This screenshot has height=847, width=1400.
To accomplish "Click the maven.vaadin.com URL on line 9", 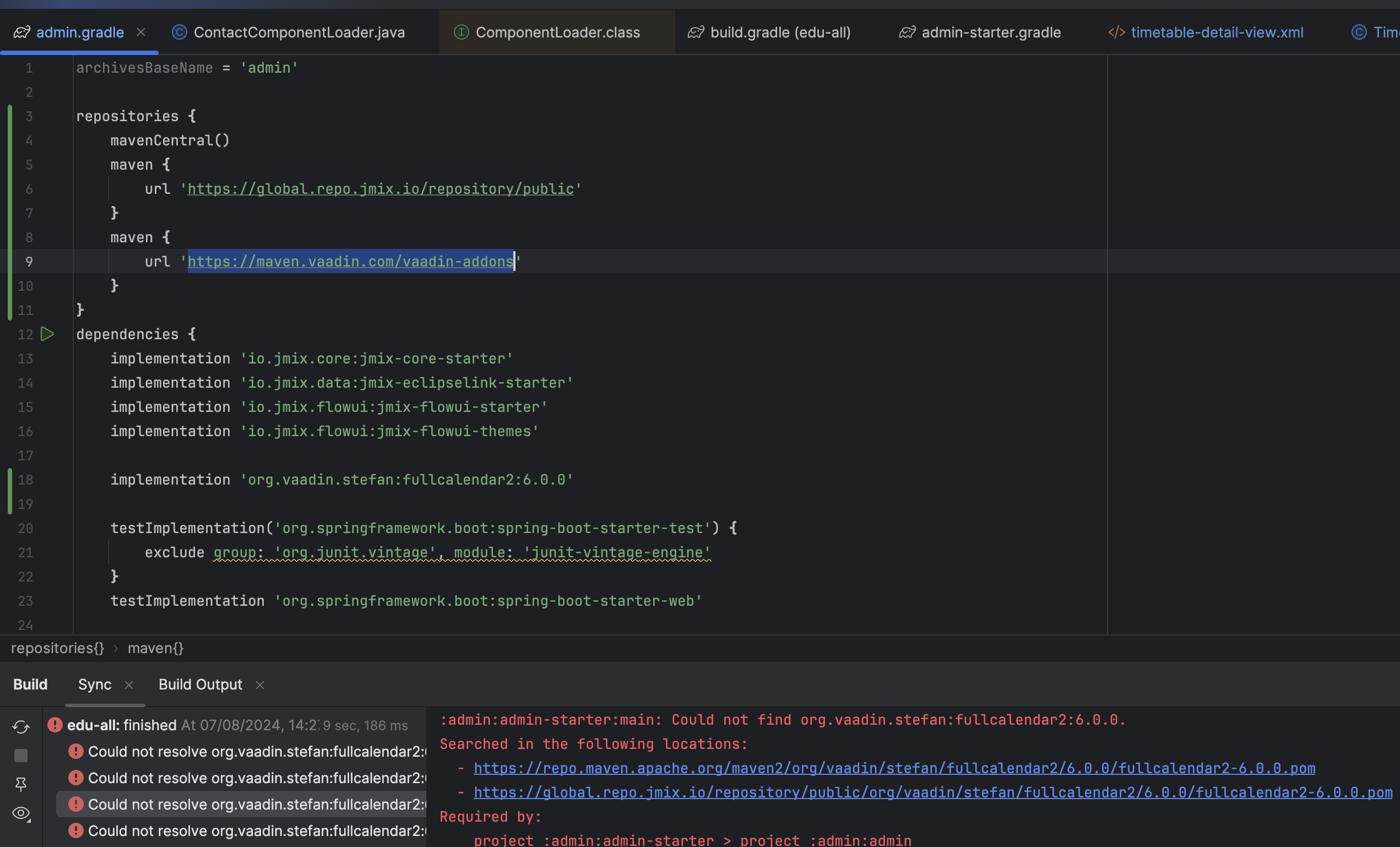I will (351, 262).
